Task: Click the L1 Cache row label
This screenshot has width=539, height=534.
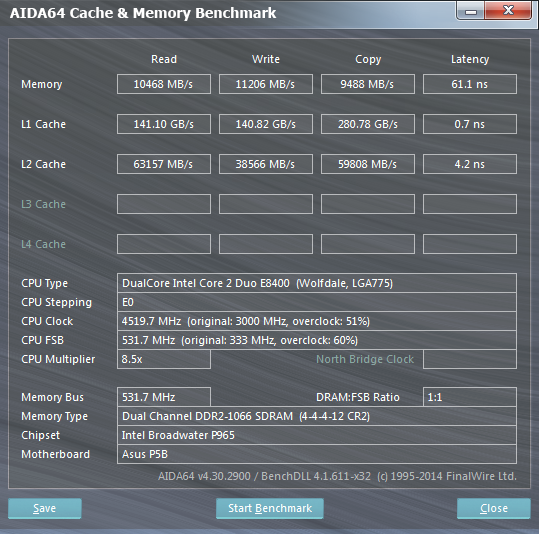Action: point(43,124)
